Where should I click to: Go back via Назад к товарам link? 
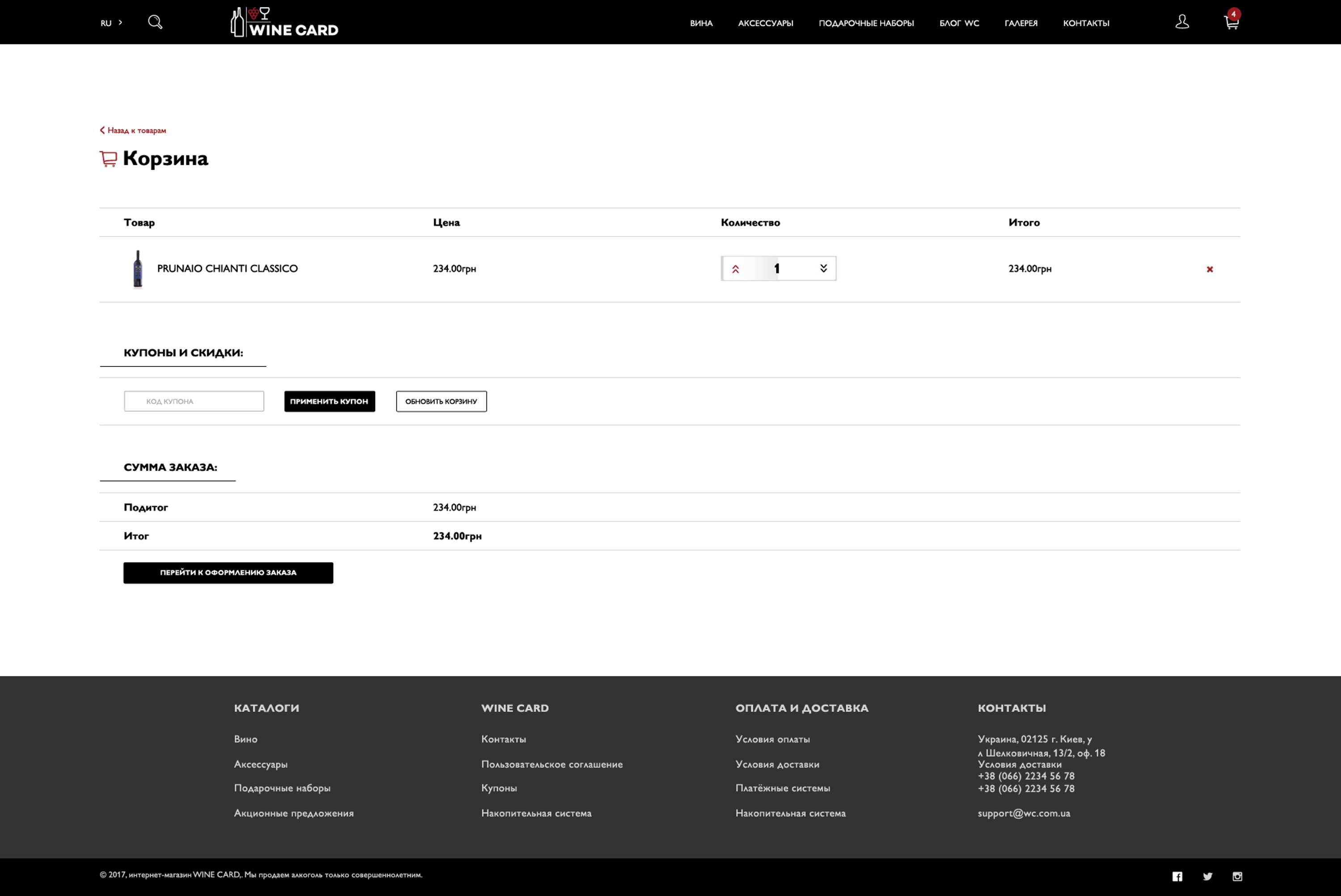tap(133, 130)
